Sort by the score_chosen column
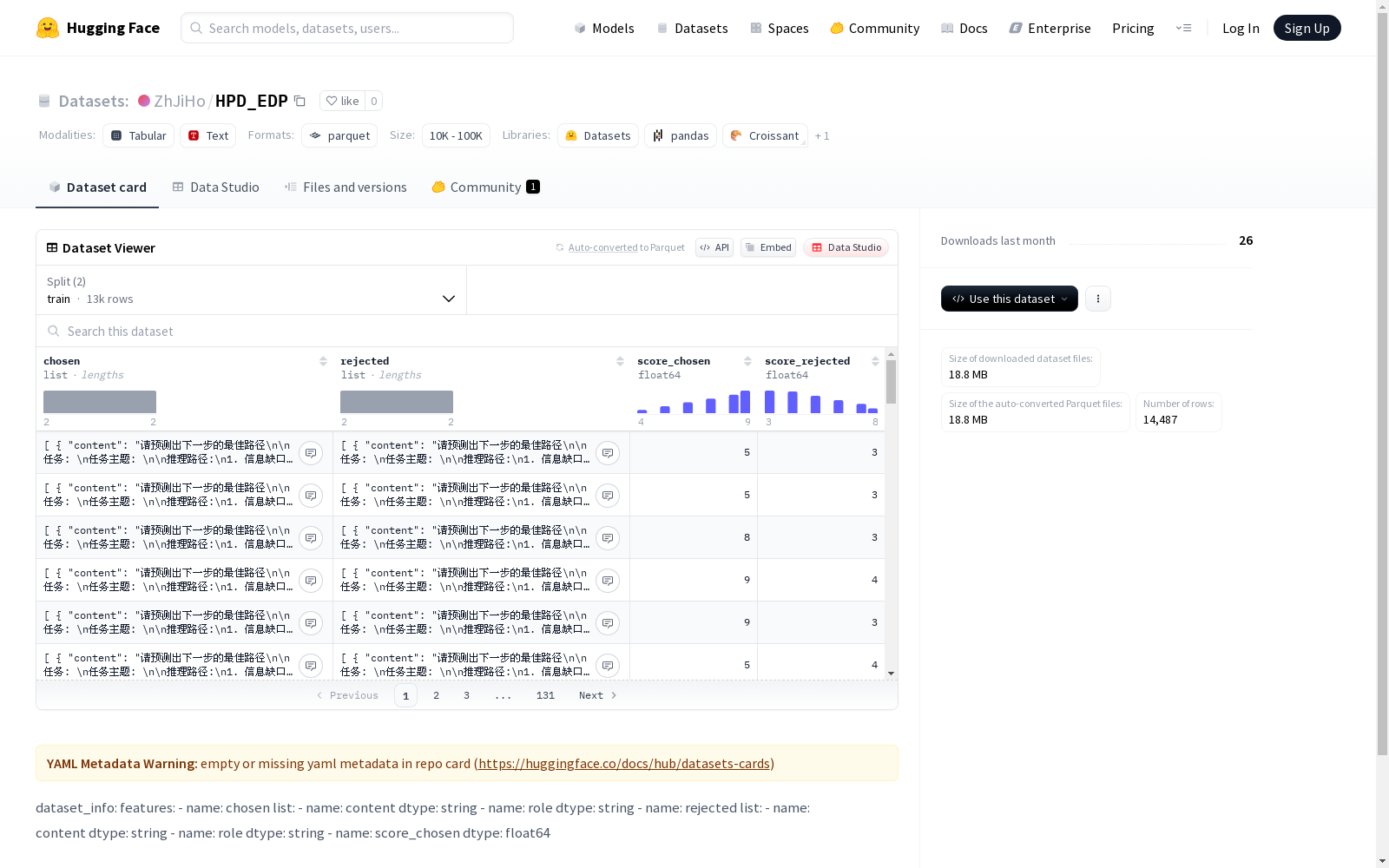 tap(747, 361)
